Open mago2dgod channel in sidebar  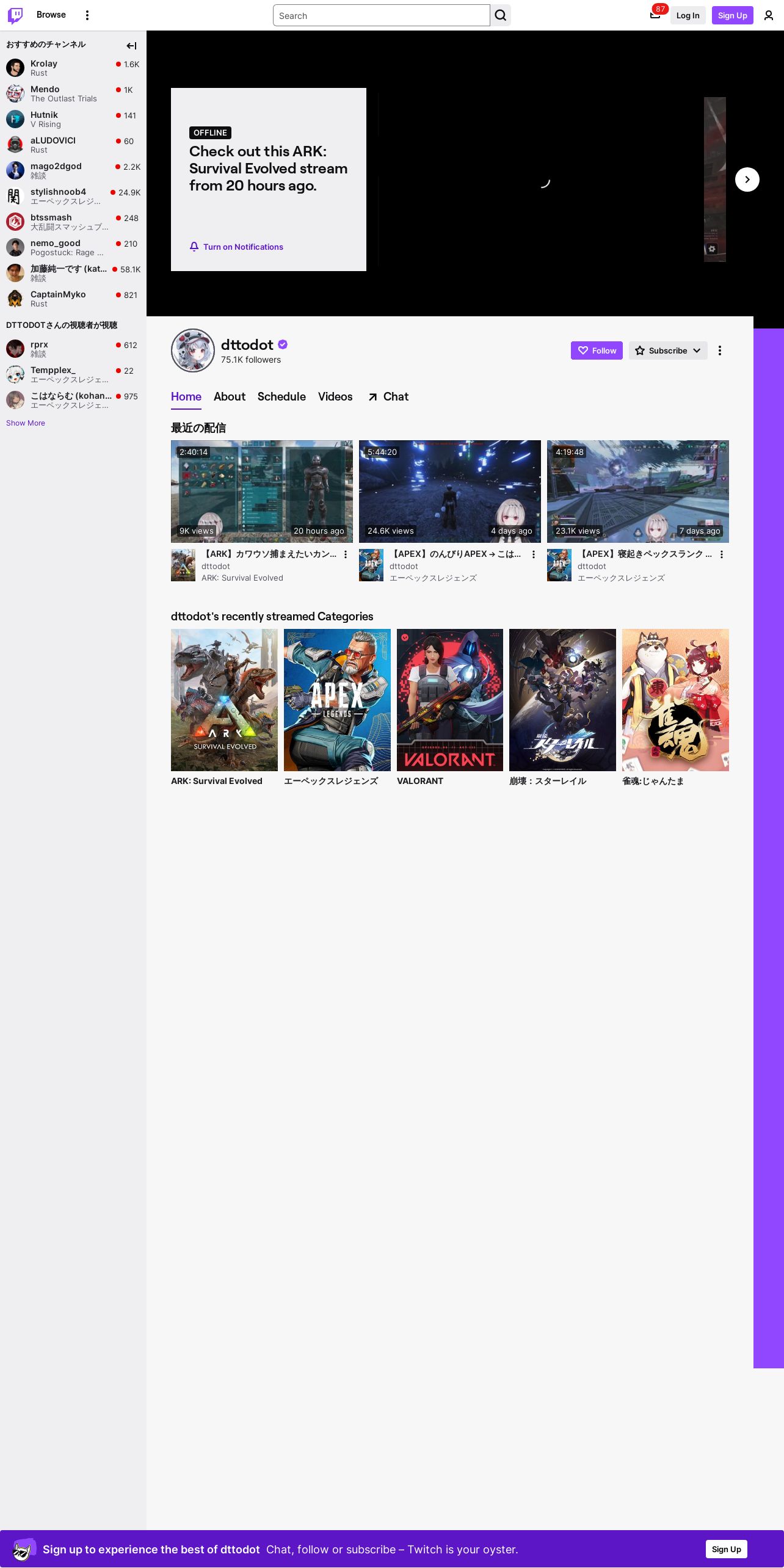coord(73,170)
